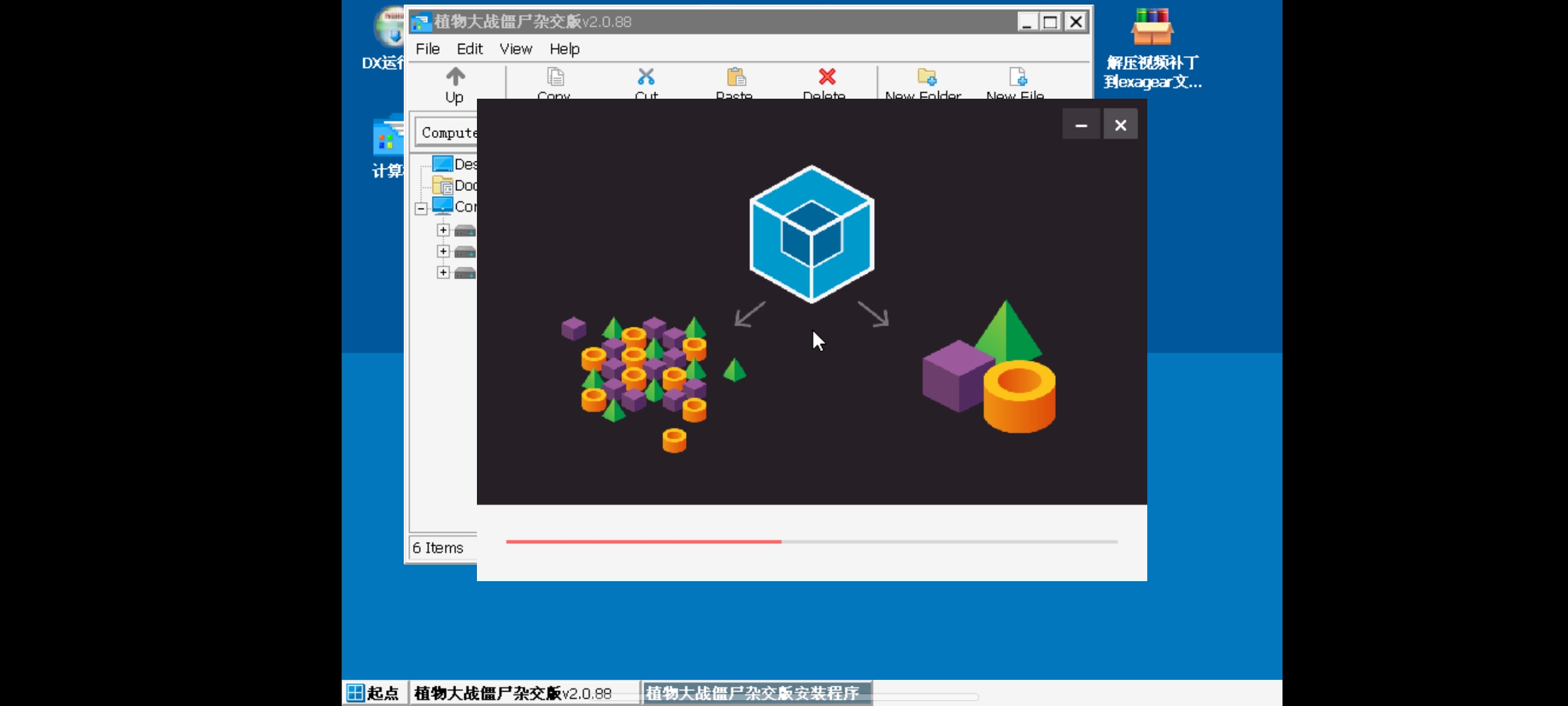Expand the third drive node
This screenshot has width=1568, height=706.
[444, 272]
